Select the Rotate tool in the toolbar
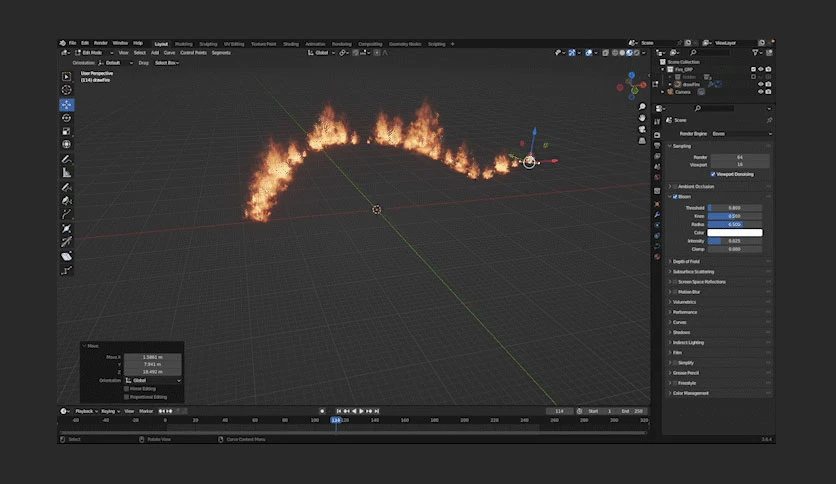The height and width of the screenshot is (484, 836). click(x=67, y=118)
